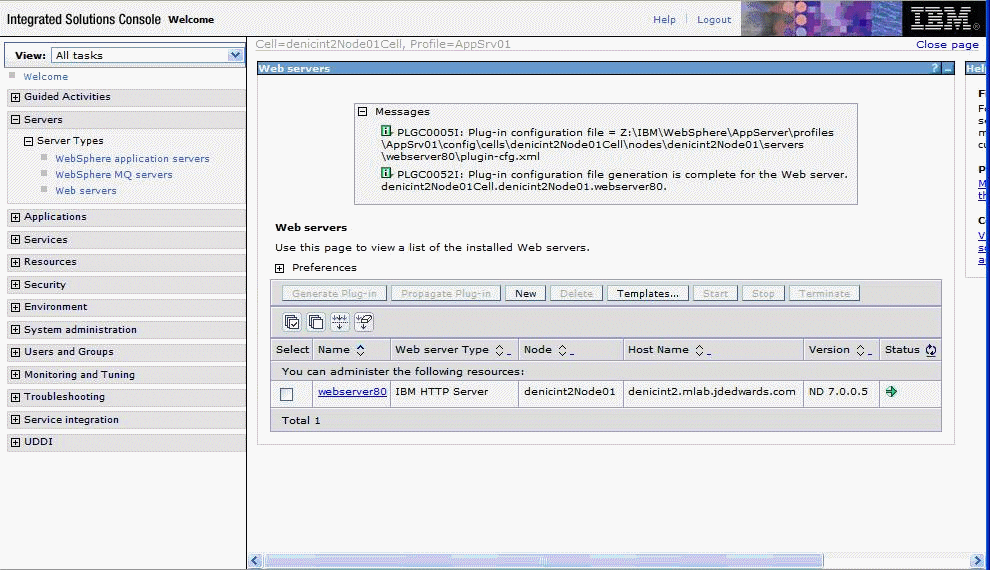Click the New button
990x570 pixels.
[525, 293]
